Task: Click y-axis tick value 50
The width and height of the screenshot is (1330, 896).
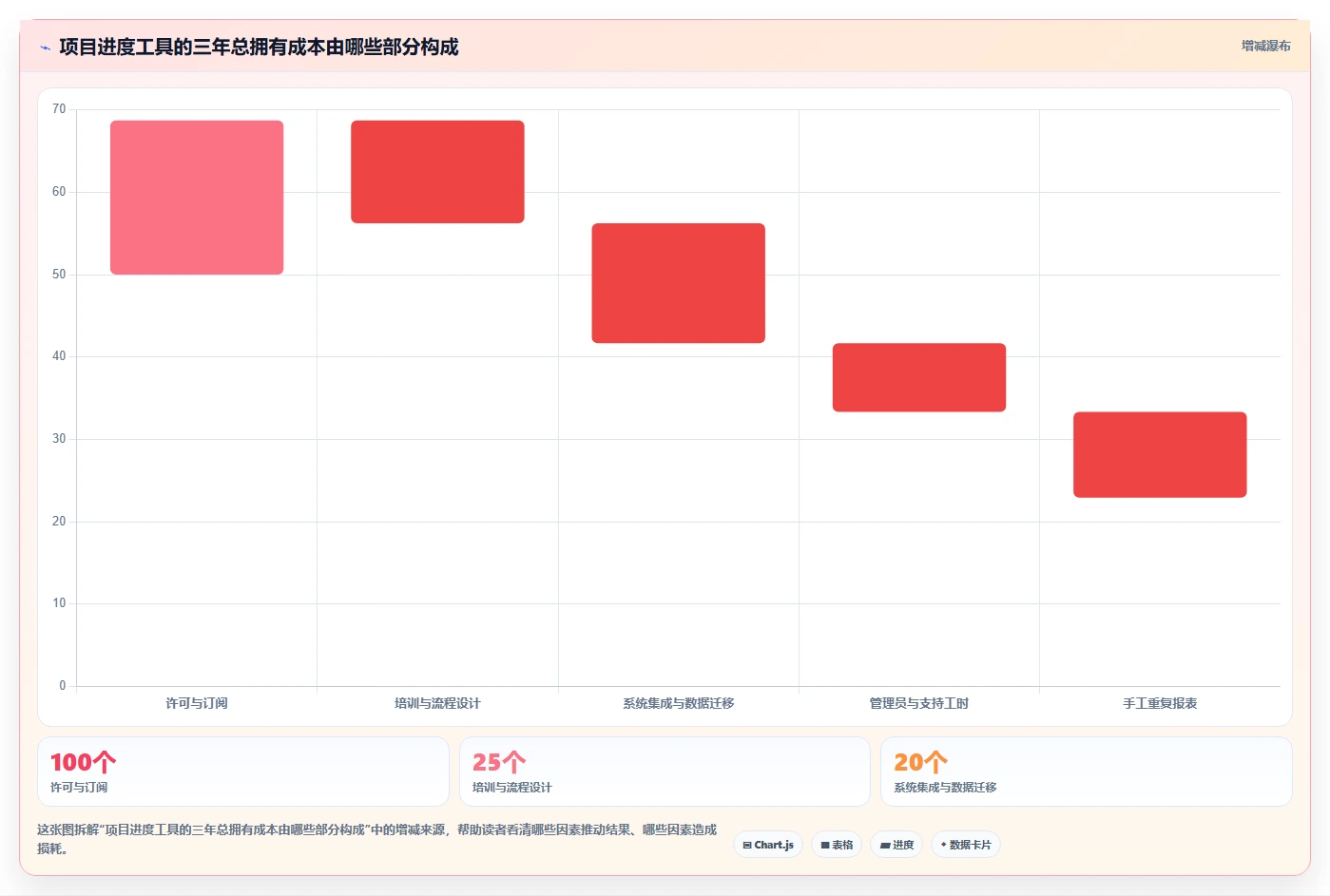Action: [59, 275]
